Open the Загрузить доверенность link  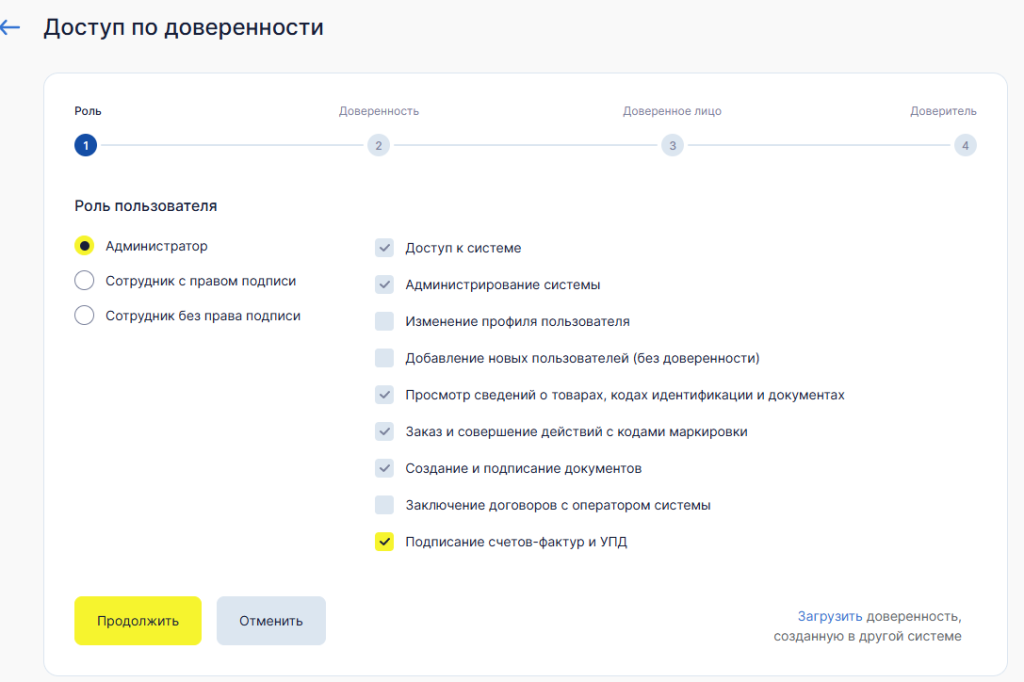pos(829,616)
